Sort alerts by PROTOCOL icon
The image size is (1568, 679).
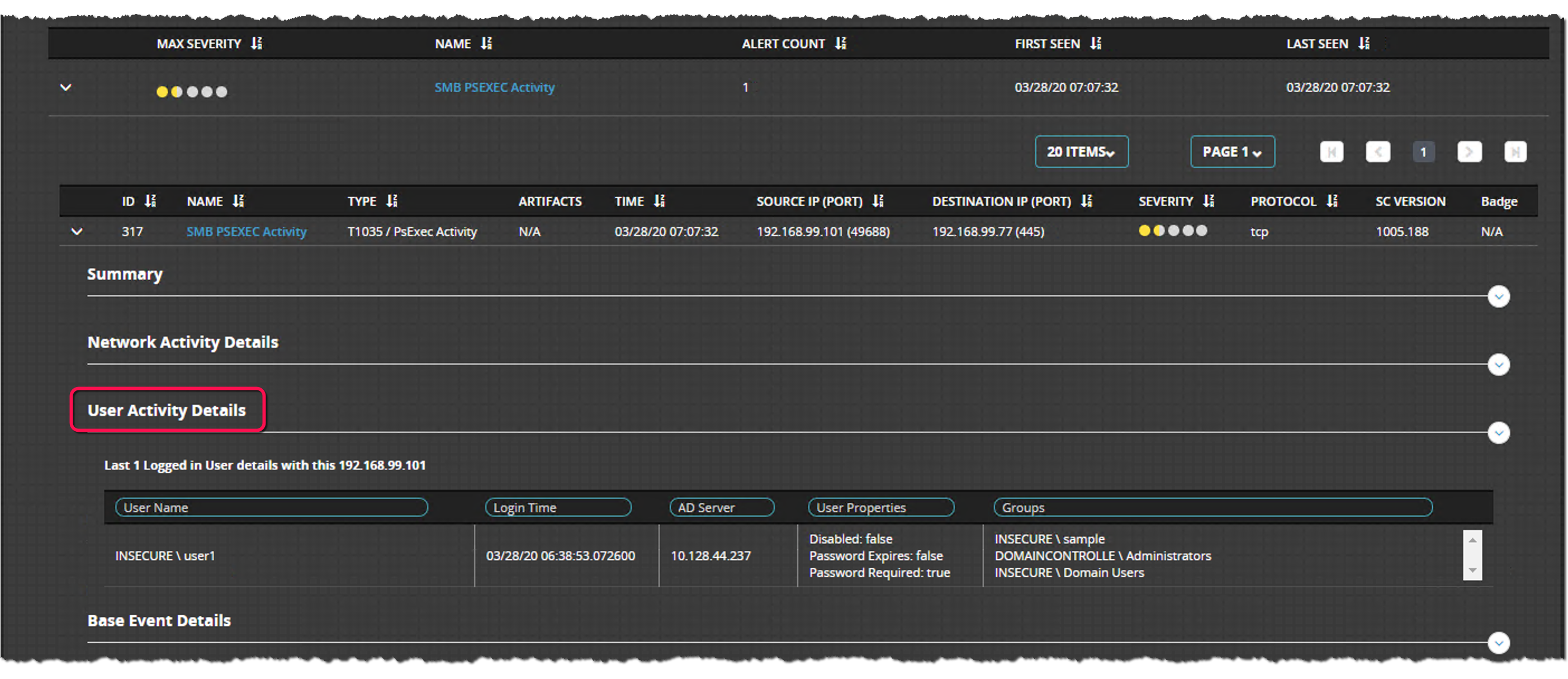(1332, 201)
